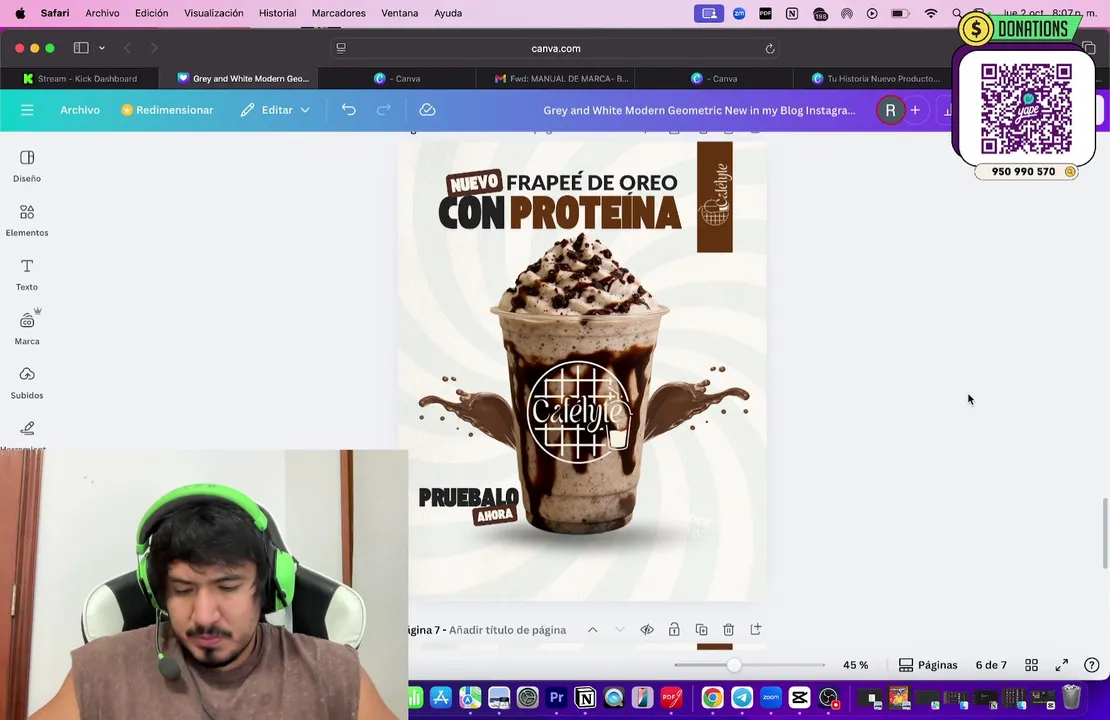
Task: Toggle the Safari sidebar
Action: point(81,47)
